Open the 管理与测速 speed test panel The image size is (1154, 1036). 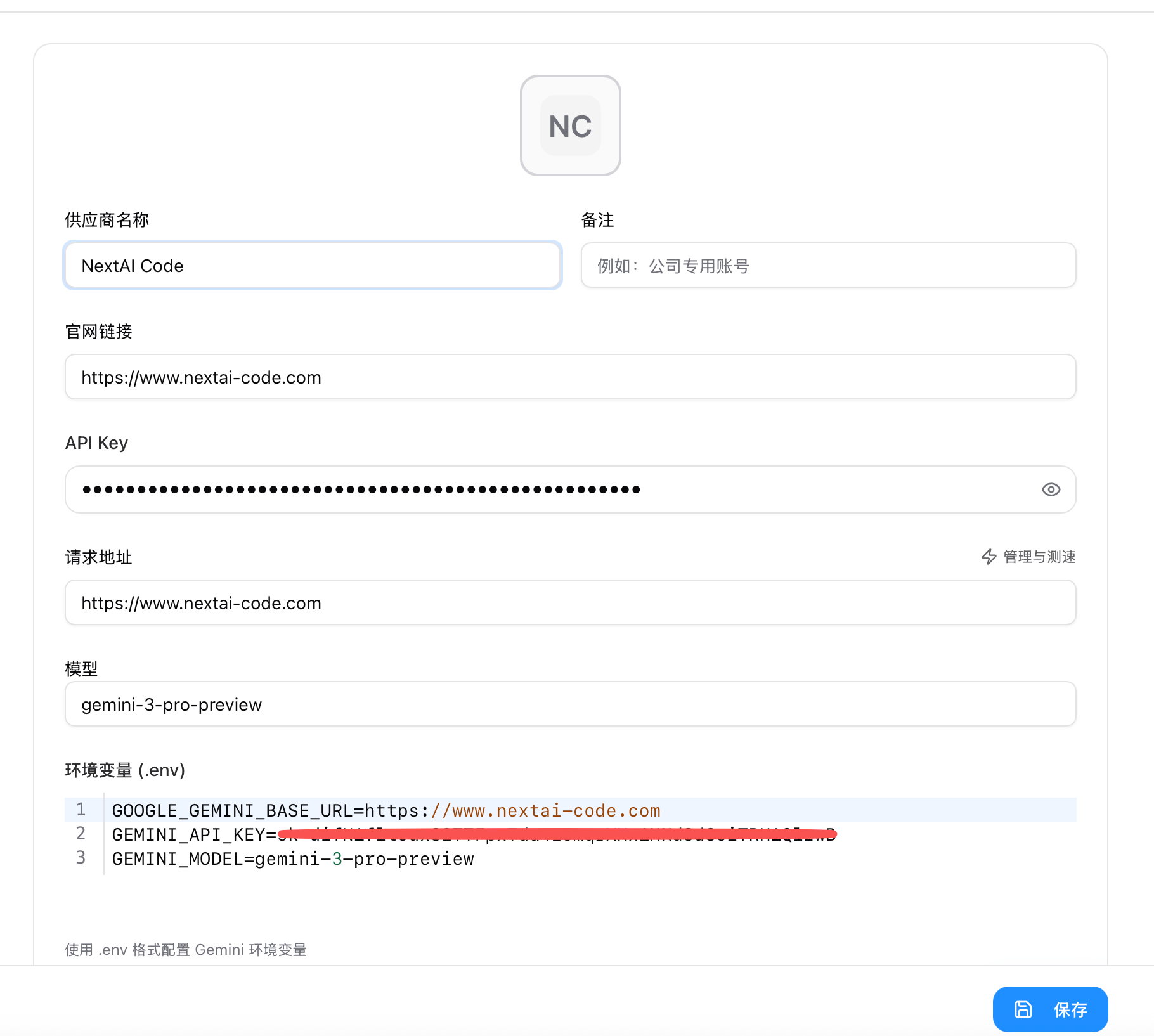(x=1038, y=557)
